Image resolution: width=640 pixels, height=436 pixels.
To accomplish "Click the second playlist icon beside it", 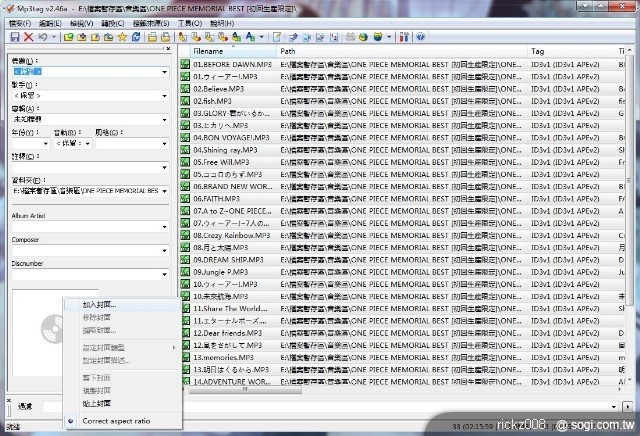I will pos(165,37).
